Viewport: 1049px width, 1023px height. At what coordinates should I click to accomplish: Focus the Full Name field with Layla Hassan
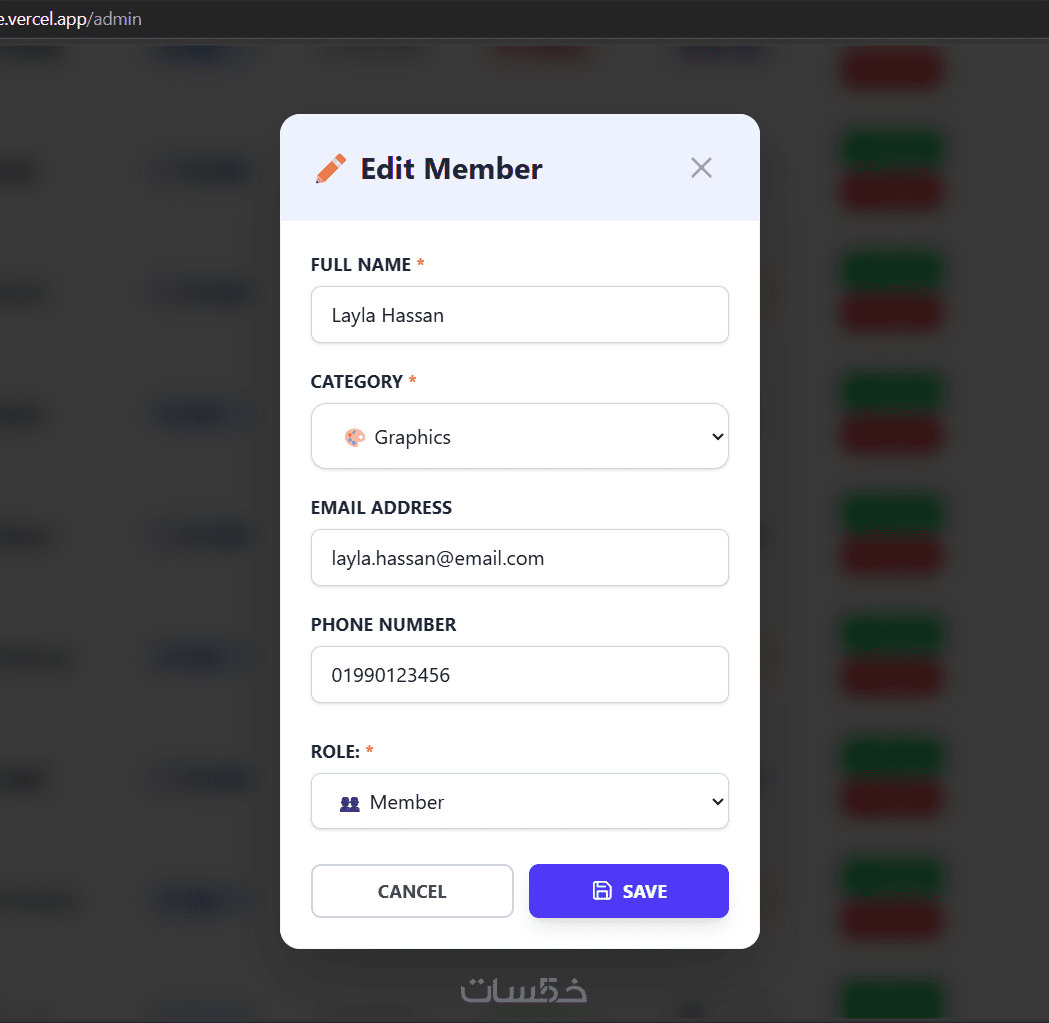pyautogui.click(x=519, y=315)
